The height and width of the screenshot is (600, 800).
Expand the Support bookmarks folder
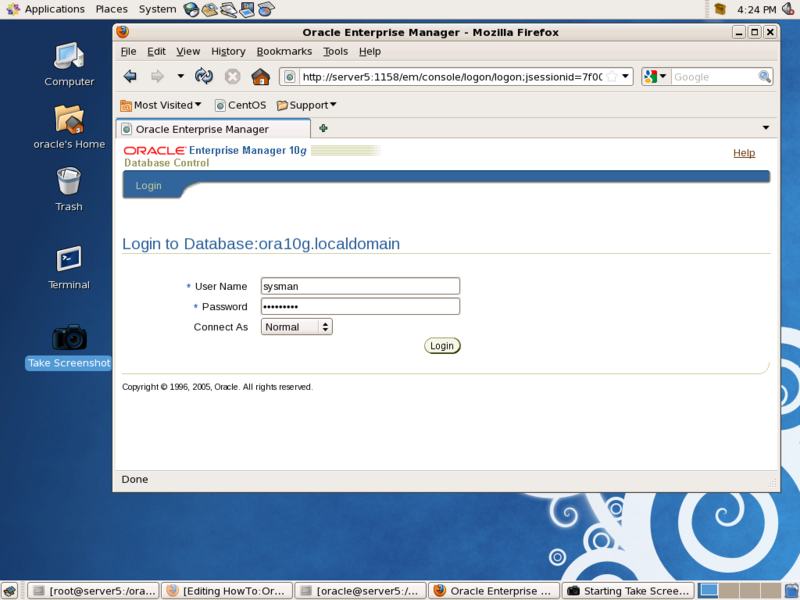(307, 105)
